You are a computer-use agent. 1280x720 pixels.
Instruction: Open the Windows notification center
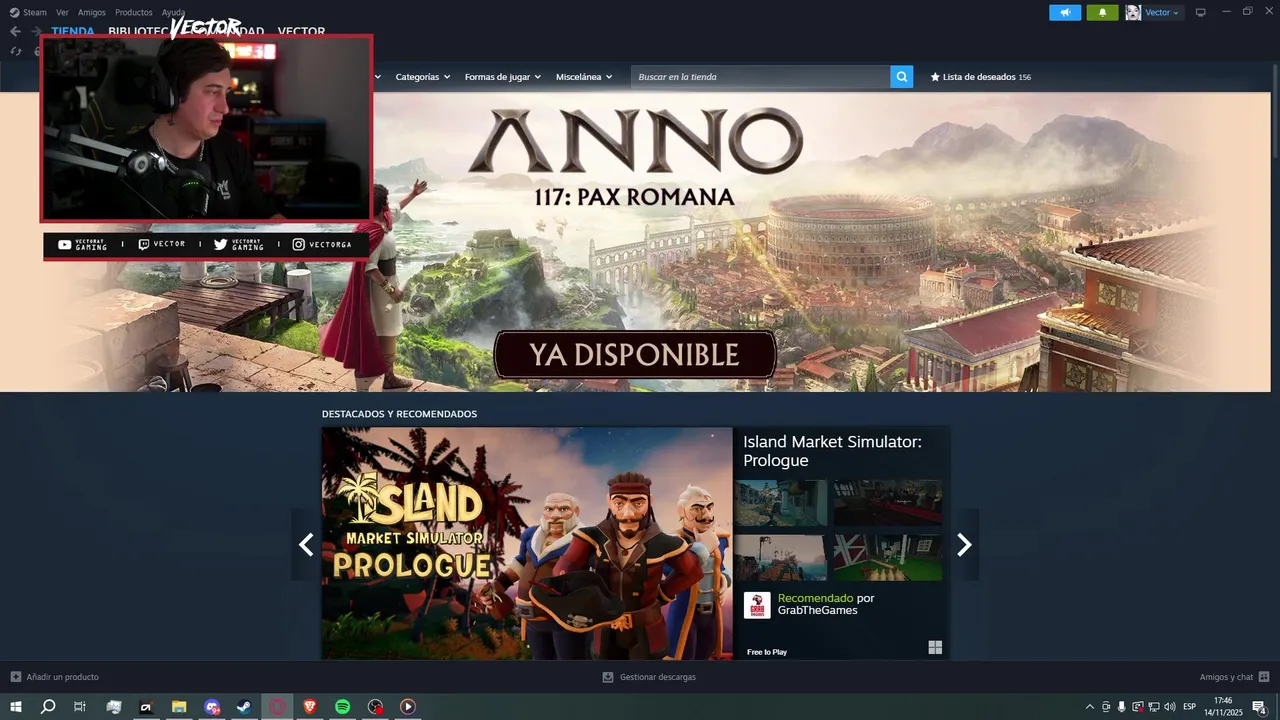pyautogui.click(x=1259, y=707)
